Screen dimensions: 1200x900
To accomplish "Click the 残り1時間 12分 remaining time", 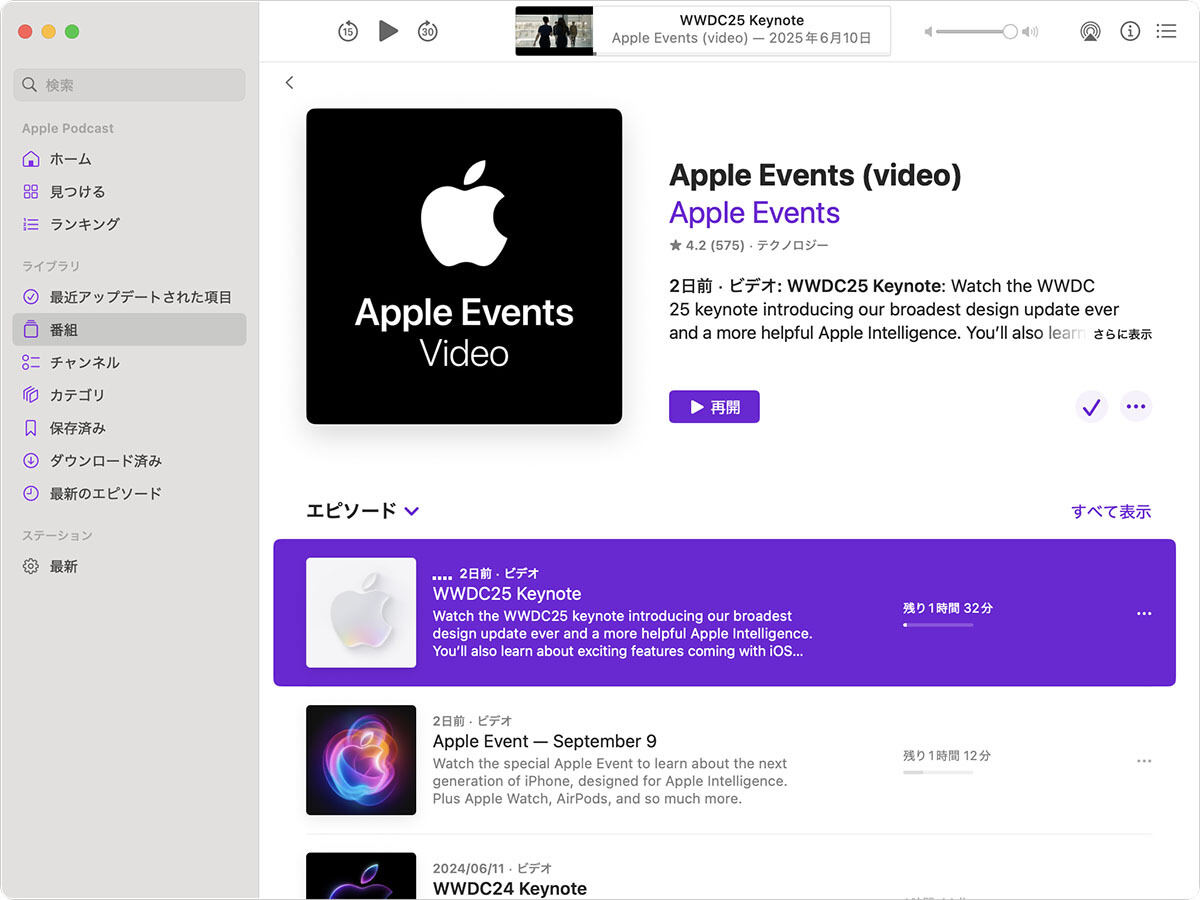I will pos(947,756).
